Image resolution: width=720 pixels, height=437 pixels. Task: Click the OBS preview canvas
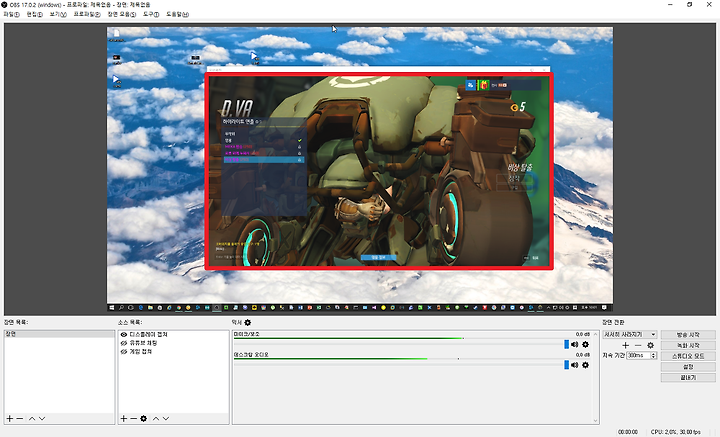click(x=360, y=169)
